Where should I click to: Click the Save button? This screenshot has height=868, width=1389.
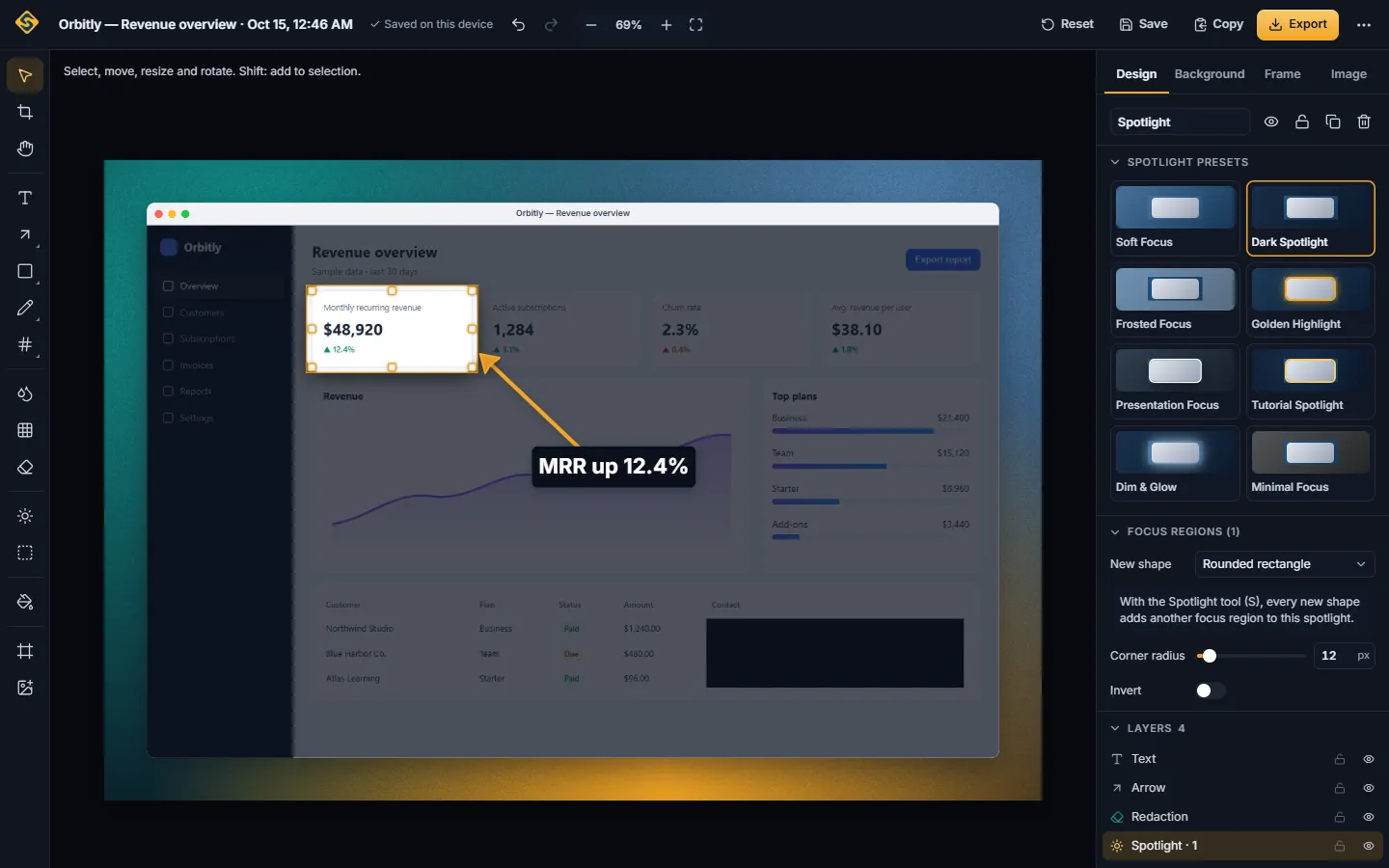[1143, 24]
